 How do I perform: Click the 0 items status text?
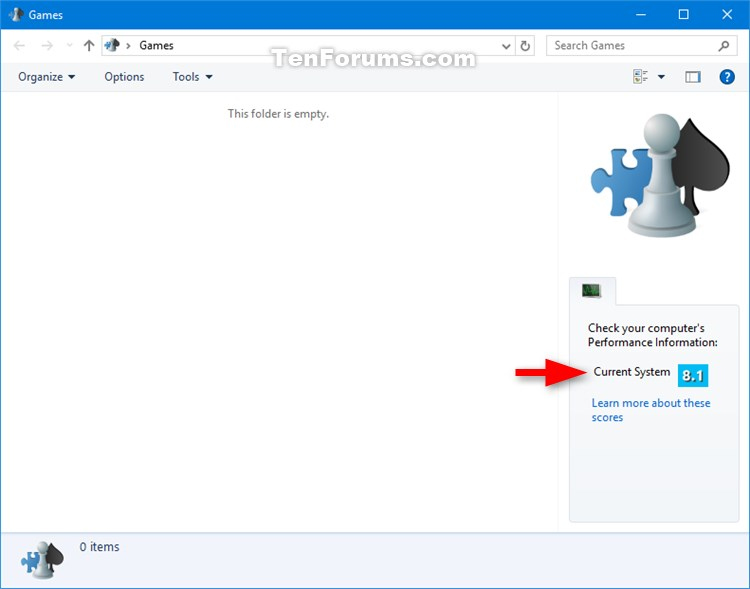[99, 546]
